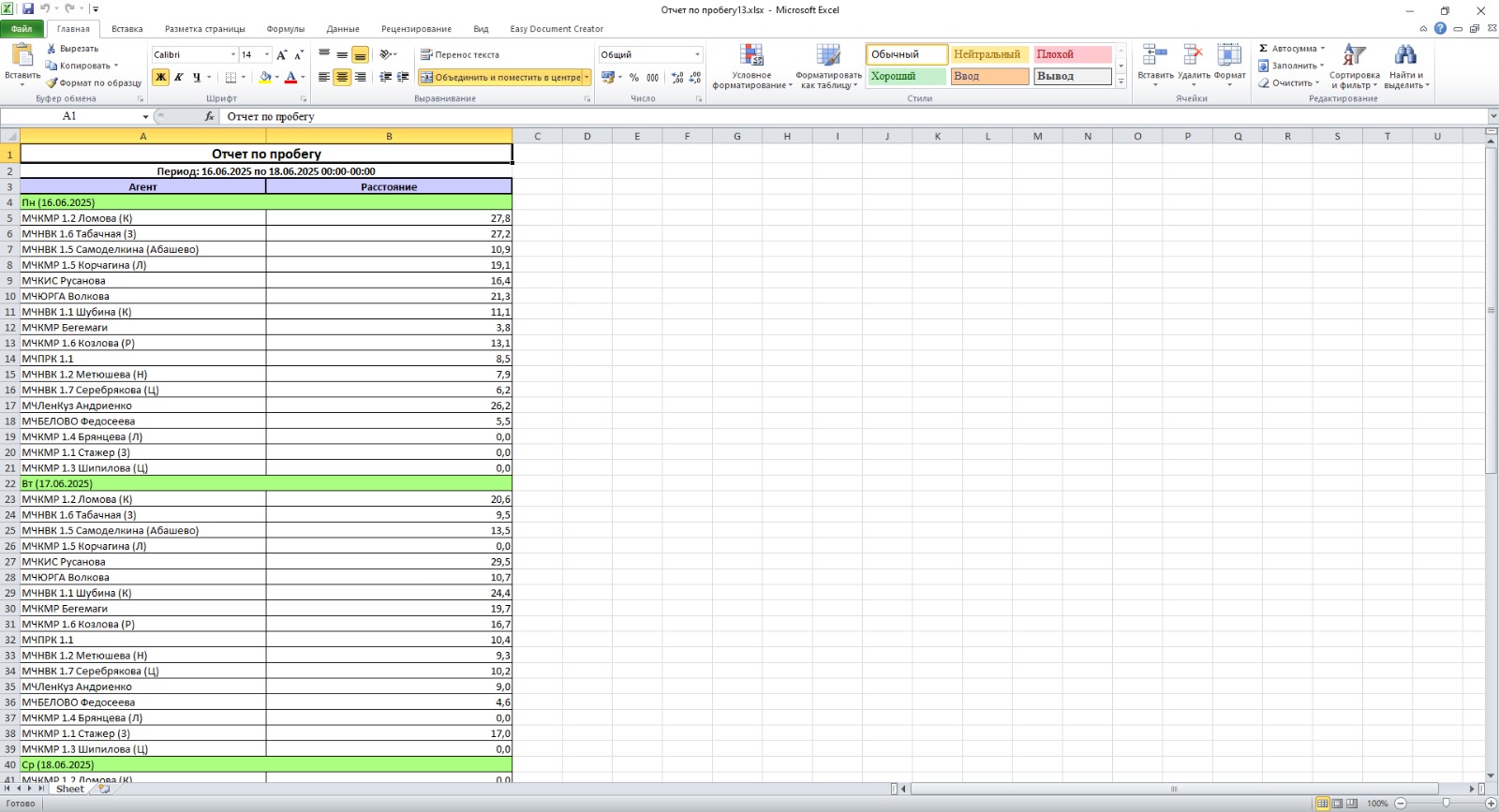The width and height of the screenshot is (1499, 812).
Task: Click the Заполнить (Fill) button
Action: [1291, 66]
